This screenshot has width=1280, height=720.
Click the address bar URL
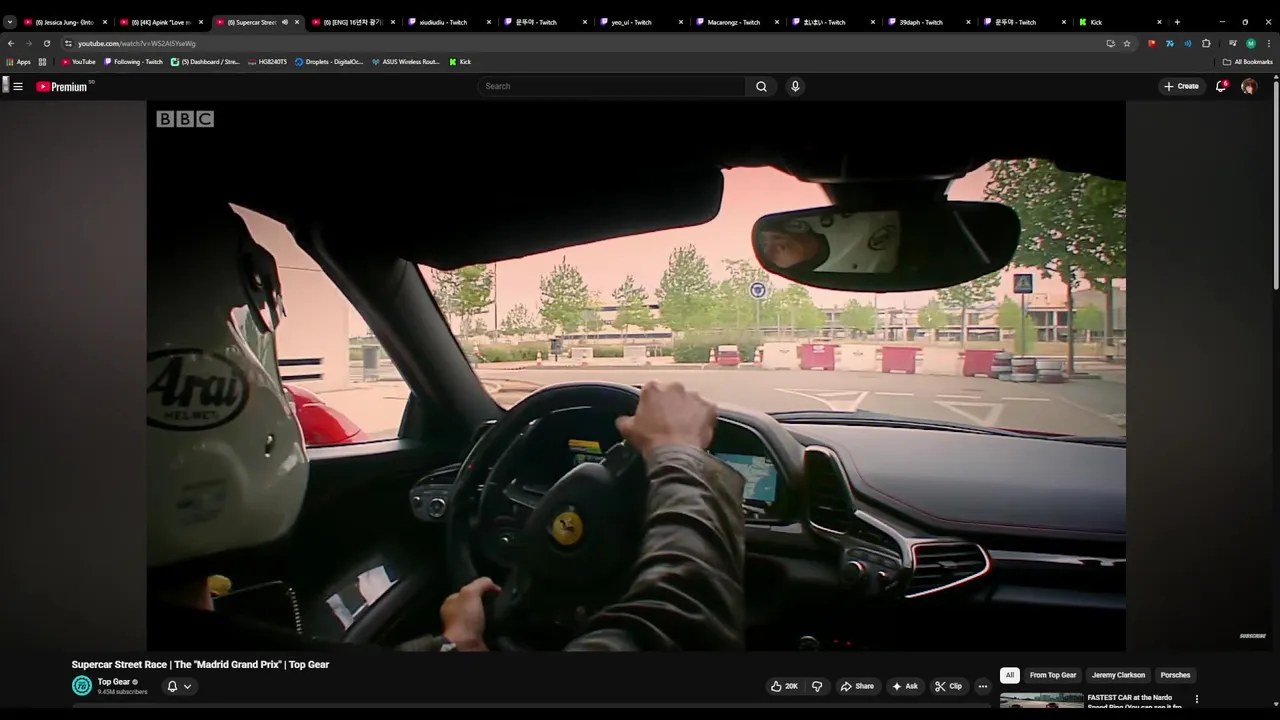(137, 43)
